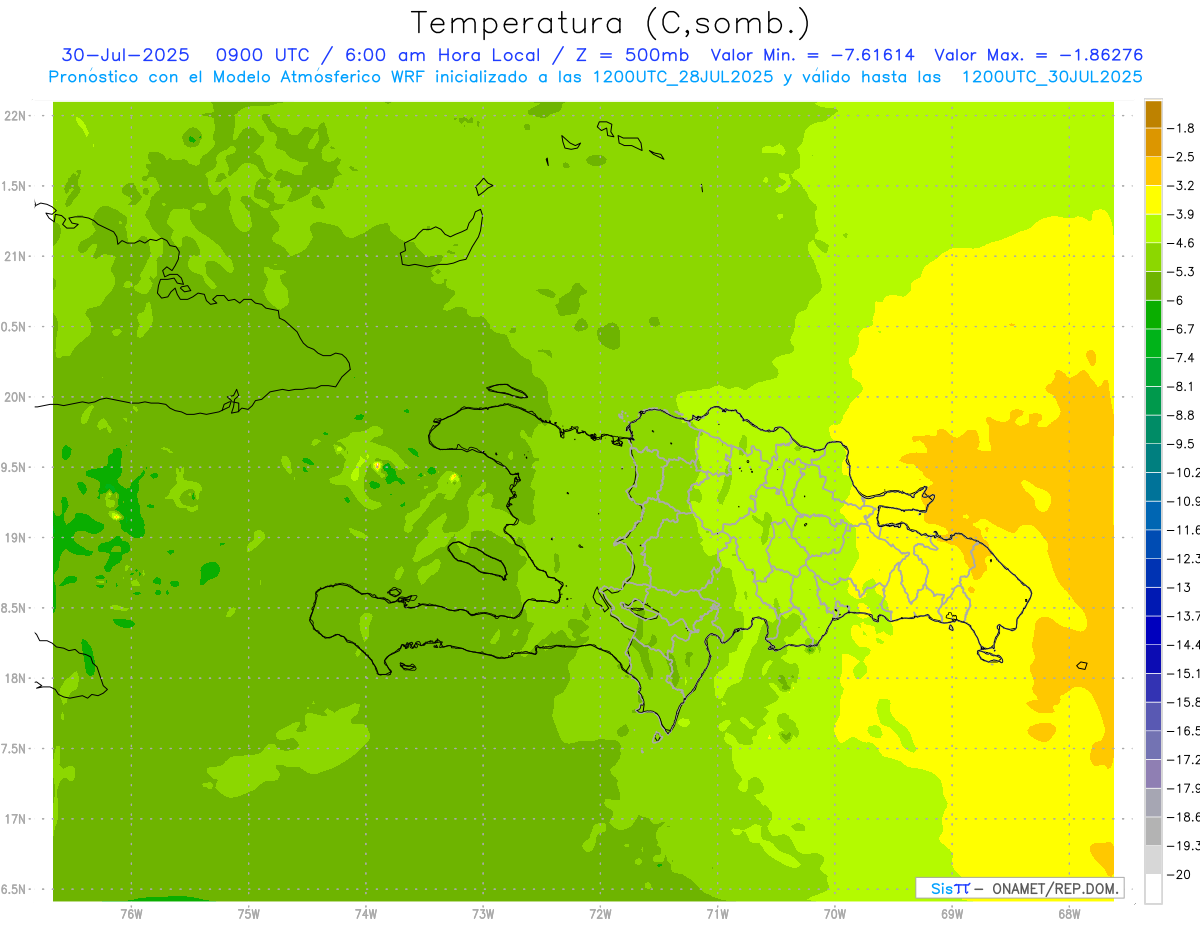Click the map title Temperatura (C,somb.)
1200x927 pixels.
pyautogui.click(x=611, y=23)
